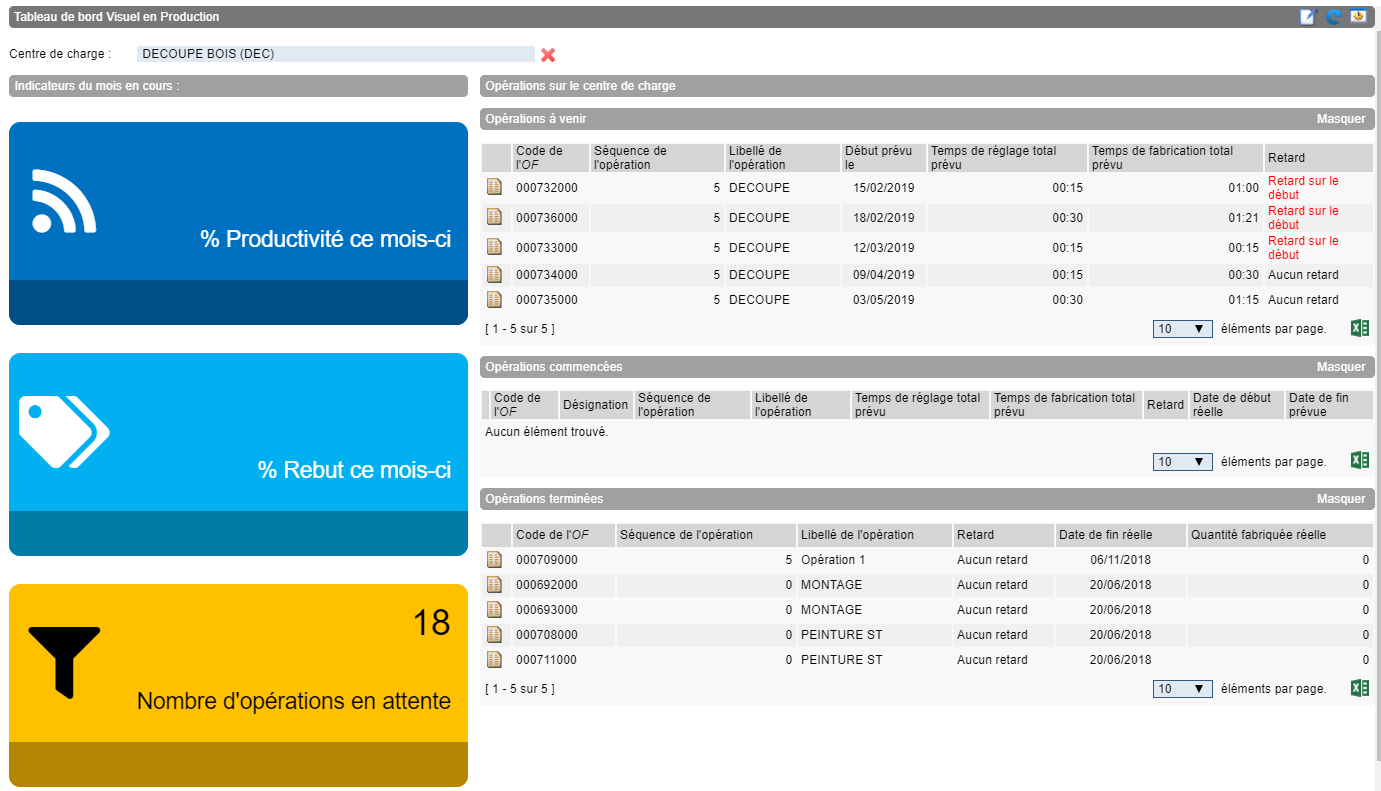Screen dimensions: 1381x791
Task: Hide Opérations terminées with Masquer
Action: click(x=1340, y=499)
